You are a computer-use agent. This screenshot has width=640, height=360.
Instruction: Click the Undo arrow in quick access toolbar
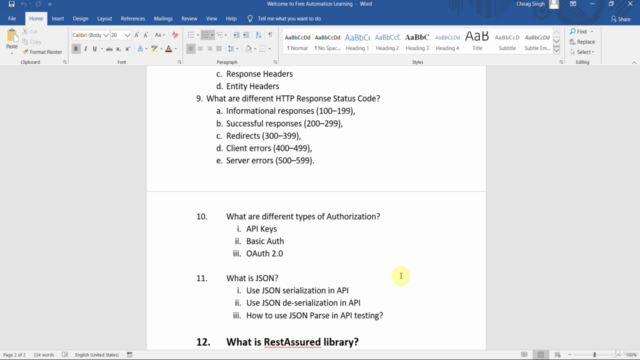(x=24, y=4)
